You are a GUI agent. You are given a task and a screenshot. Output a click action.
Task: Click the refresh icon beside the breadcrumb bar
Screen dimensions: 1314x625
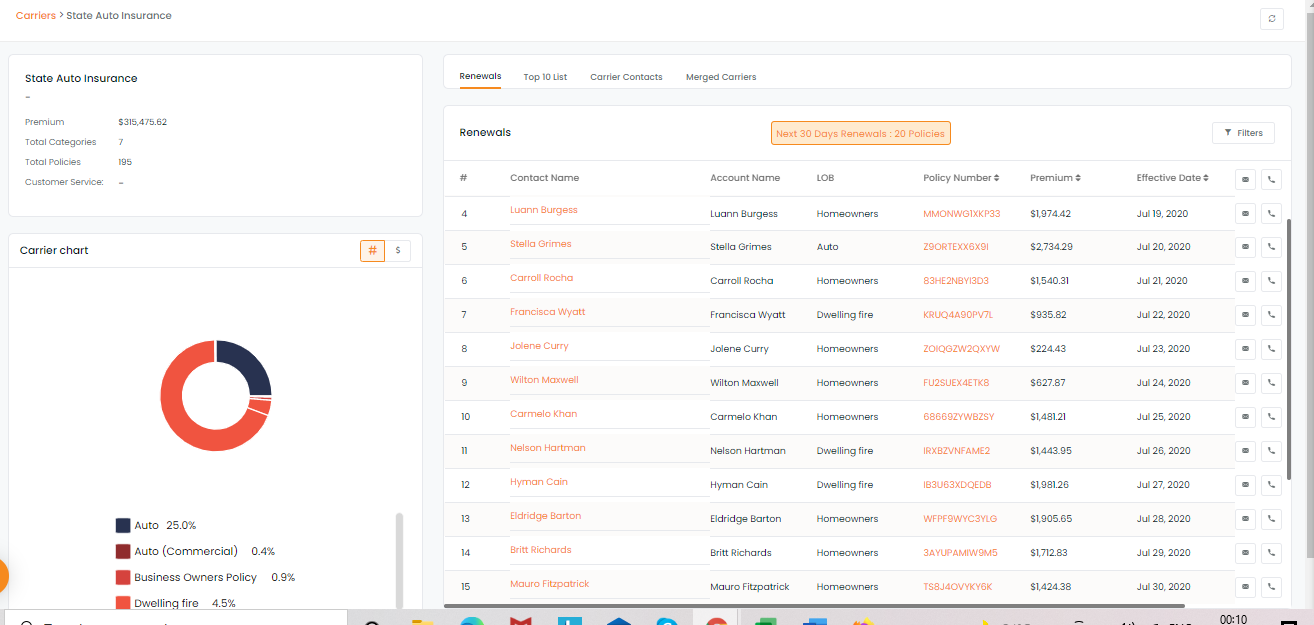pos(1271,18)
